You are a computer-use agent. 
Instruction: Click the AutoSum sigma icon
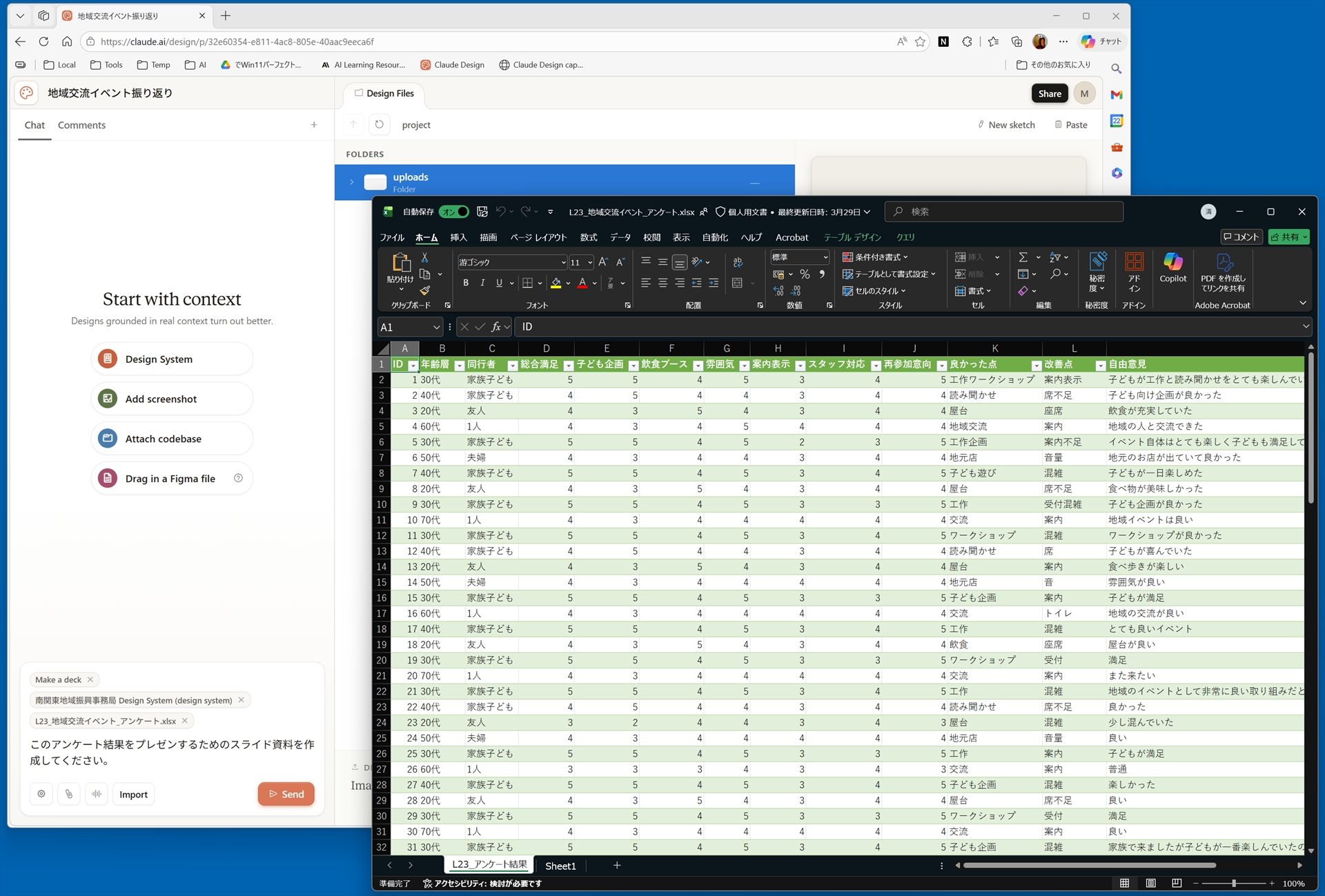1023,257
